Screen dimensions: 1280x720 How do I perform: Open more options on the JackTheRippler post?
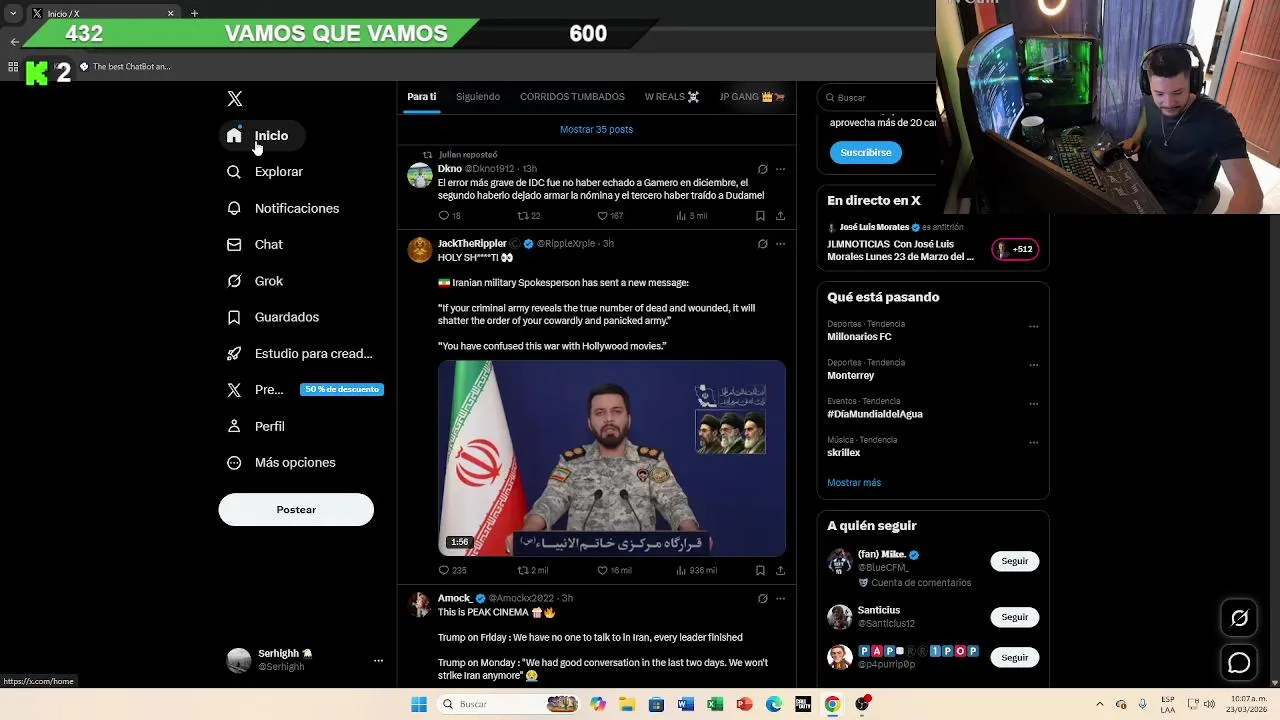coord(781,244)
